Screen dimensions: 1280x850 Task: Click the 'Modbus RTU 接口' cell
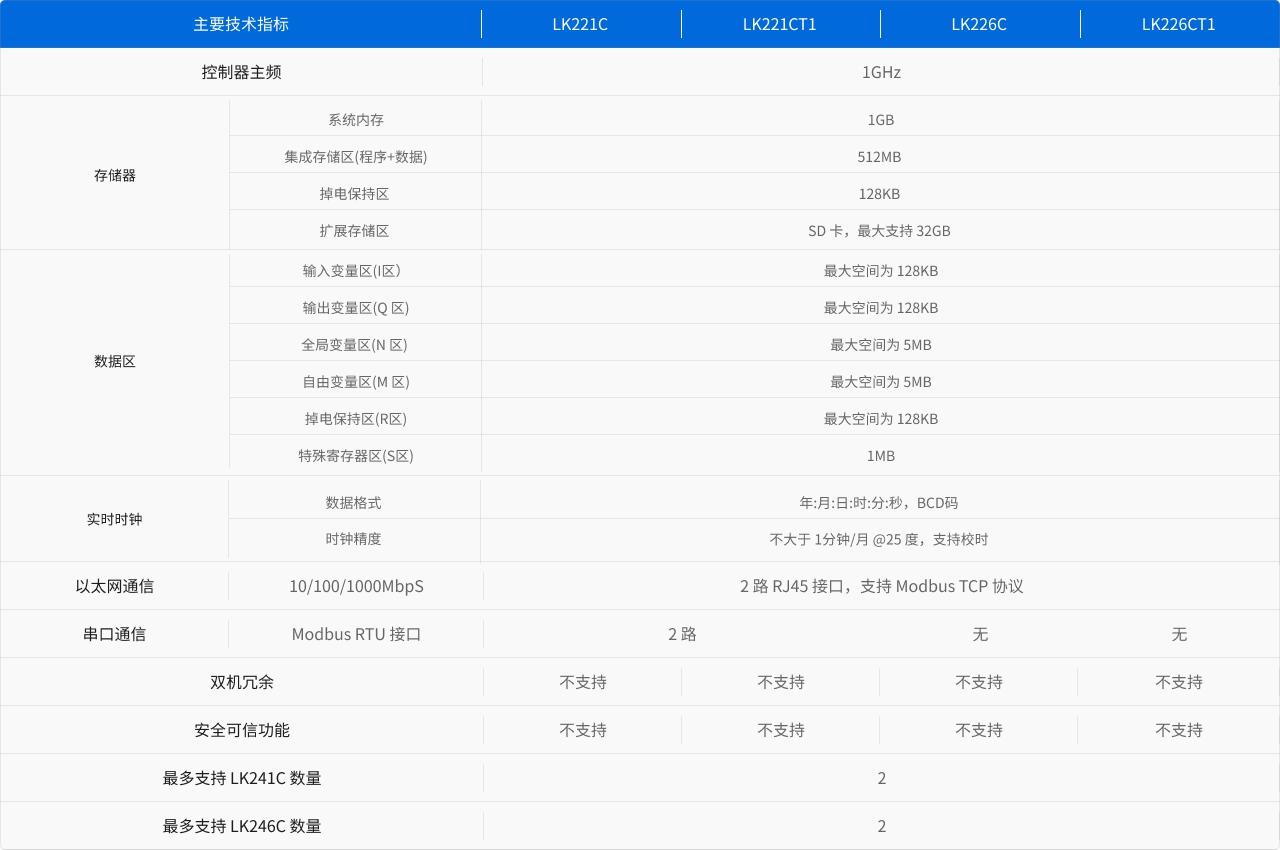[356, 634]
